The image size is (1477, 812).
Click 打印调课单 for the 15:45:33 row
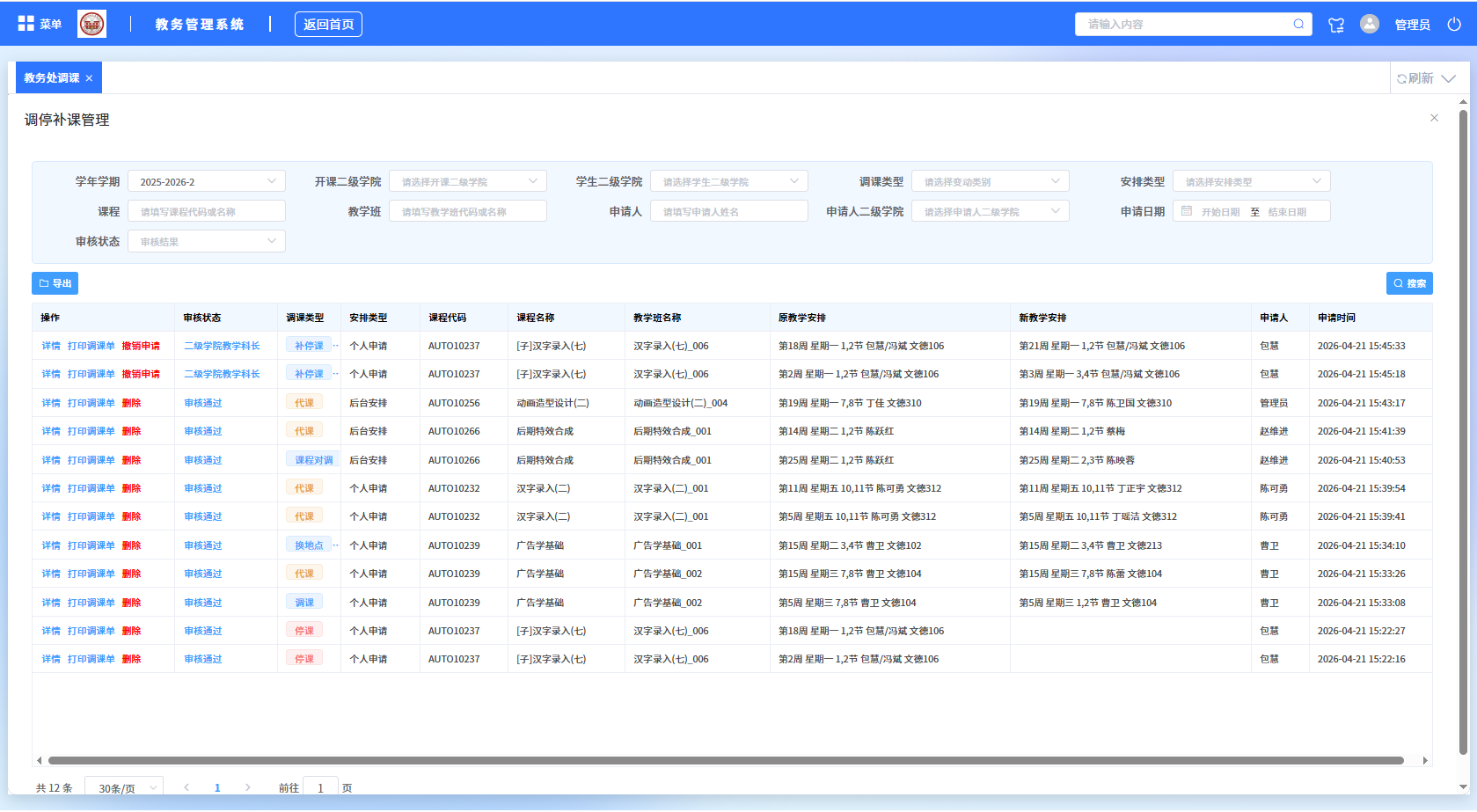pyautogui.click(x=91, y=346)
